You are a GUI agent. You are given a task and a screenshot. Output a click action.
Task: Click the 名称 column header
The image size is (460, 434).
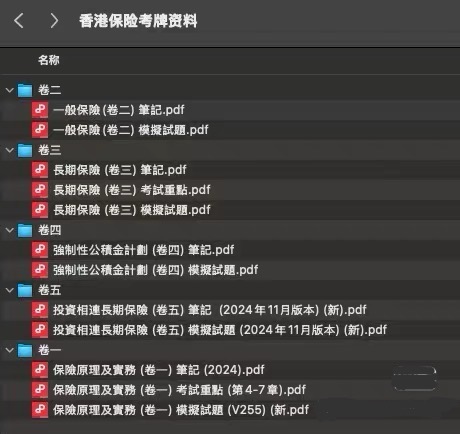pos(49,60)
